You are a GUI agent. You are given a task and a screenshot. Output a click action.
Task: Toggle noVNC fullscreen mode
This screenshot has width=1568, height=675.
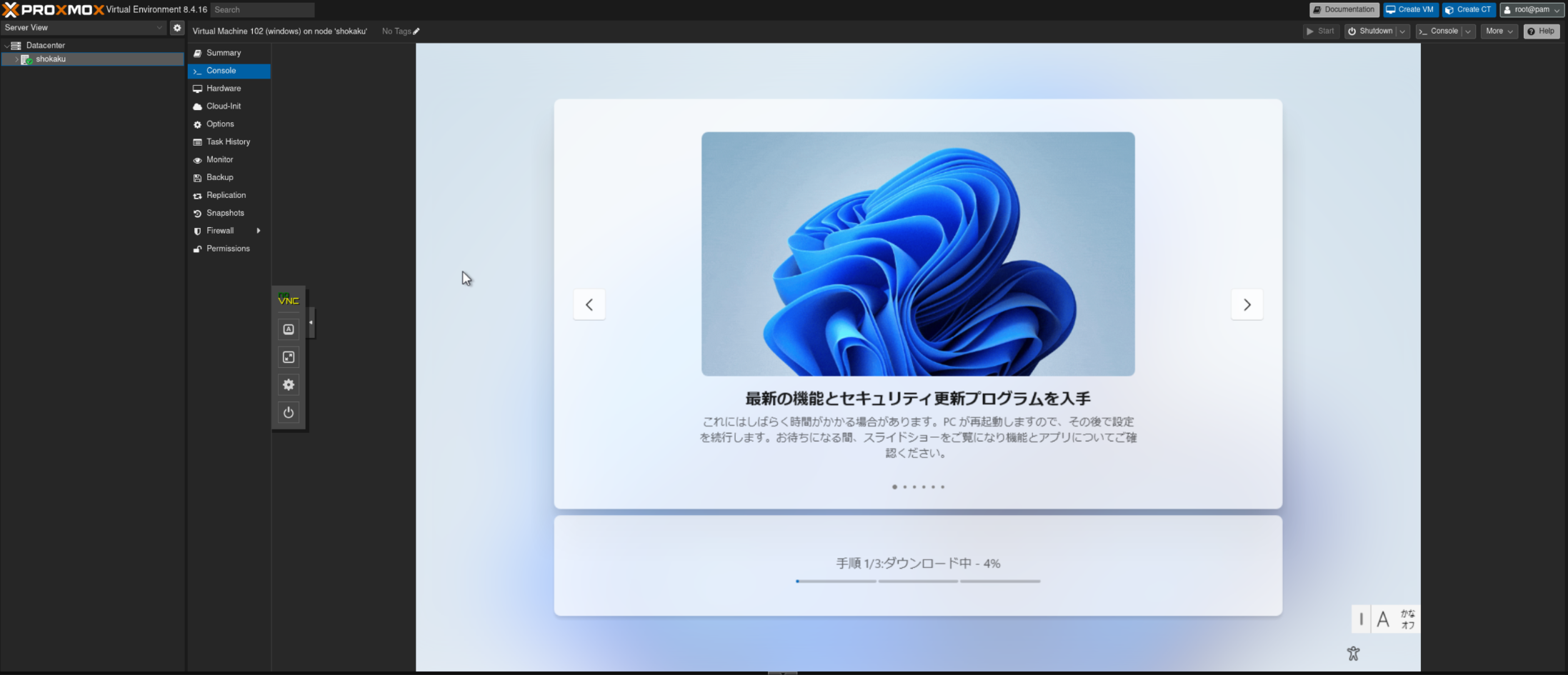point(289,357)
